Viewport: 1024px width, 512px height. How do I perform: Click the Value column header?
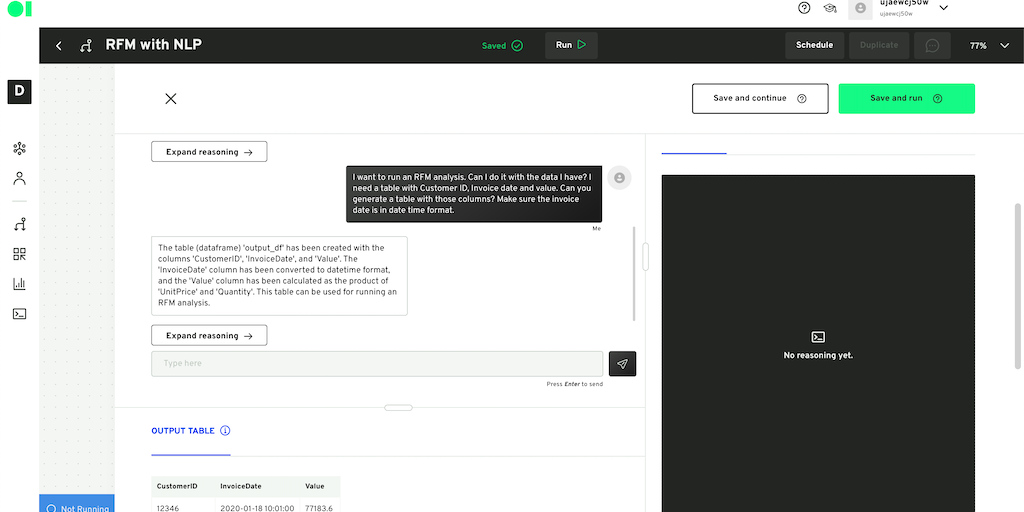click(x=314, y=487)
